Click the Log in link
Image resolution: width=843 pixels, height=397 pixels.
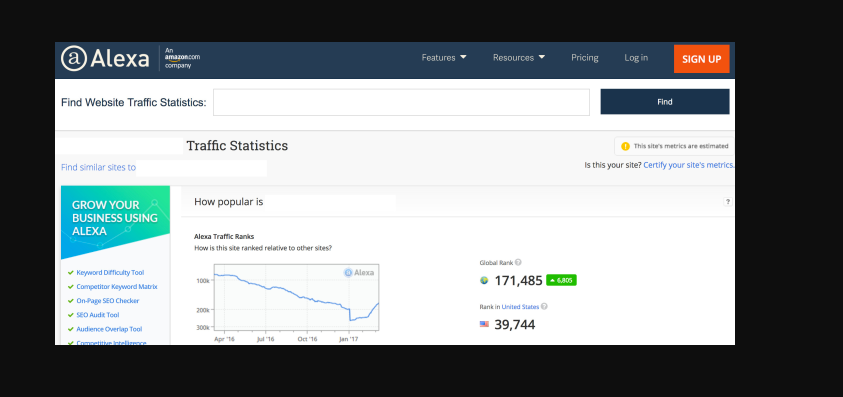tap(636, 58)
